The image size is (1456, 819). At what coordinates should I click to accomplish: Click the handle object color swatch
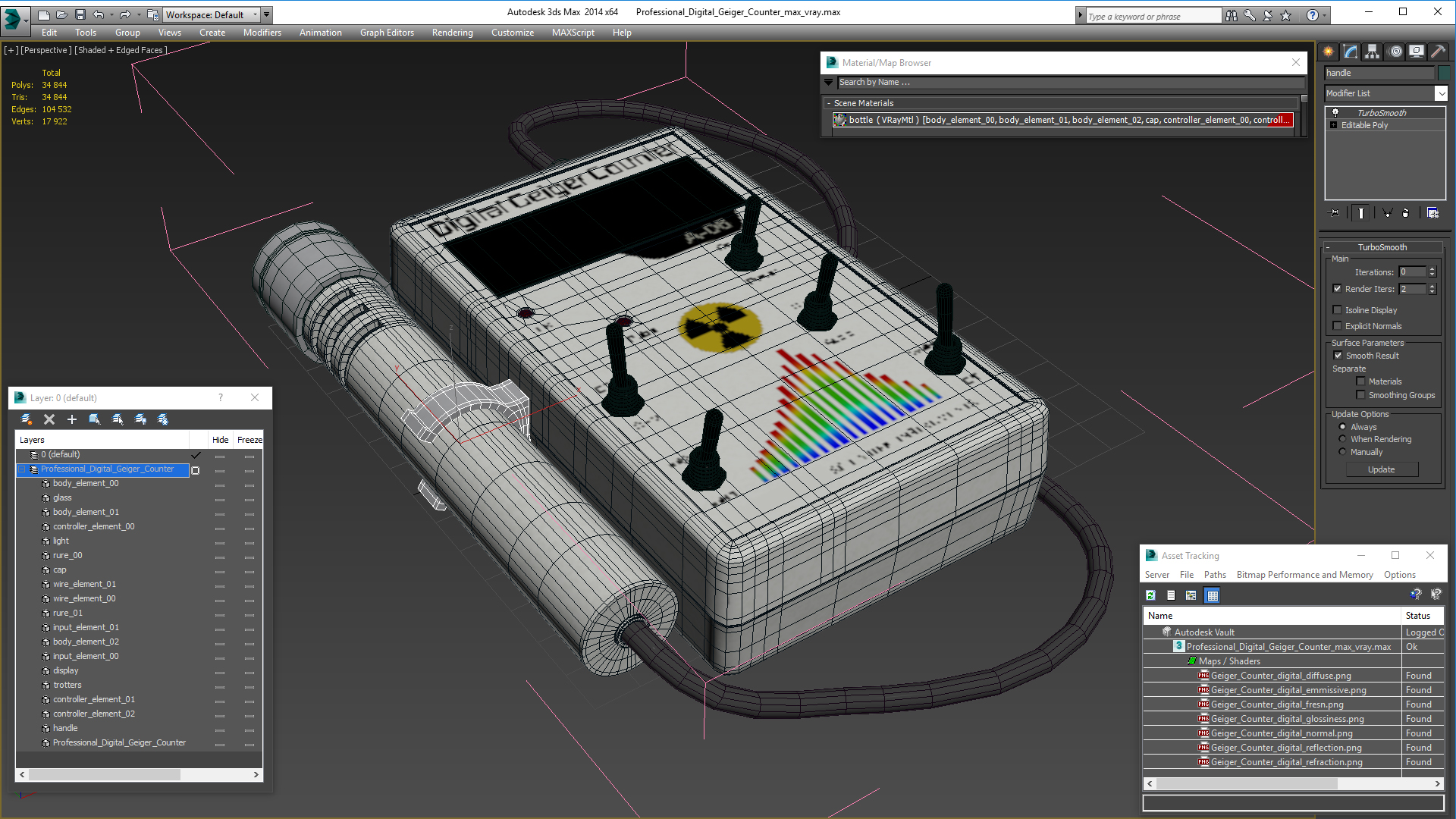[1444, 73]
